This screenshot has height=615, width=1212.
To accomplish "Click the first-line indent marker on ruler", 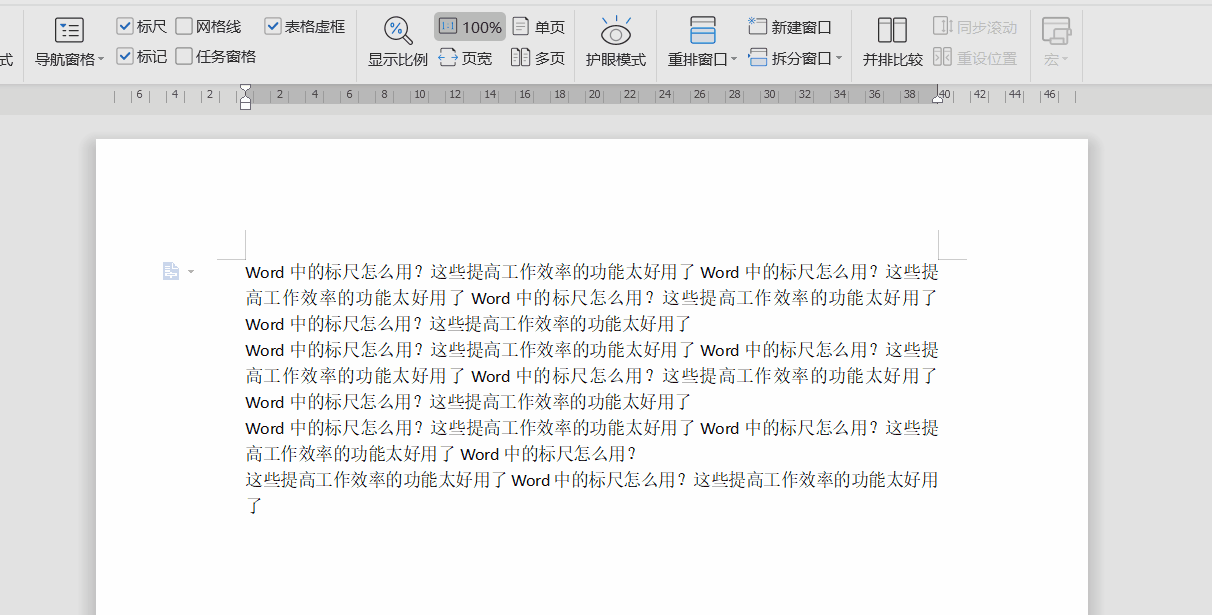I will click(x=246, y=89).
